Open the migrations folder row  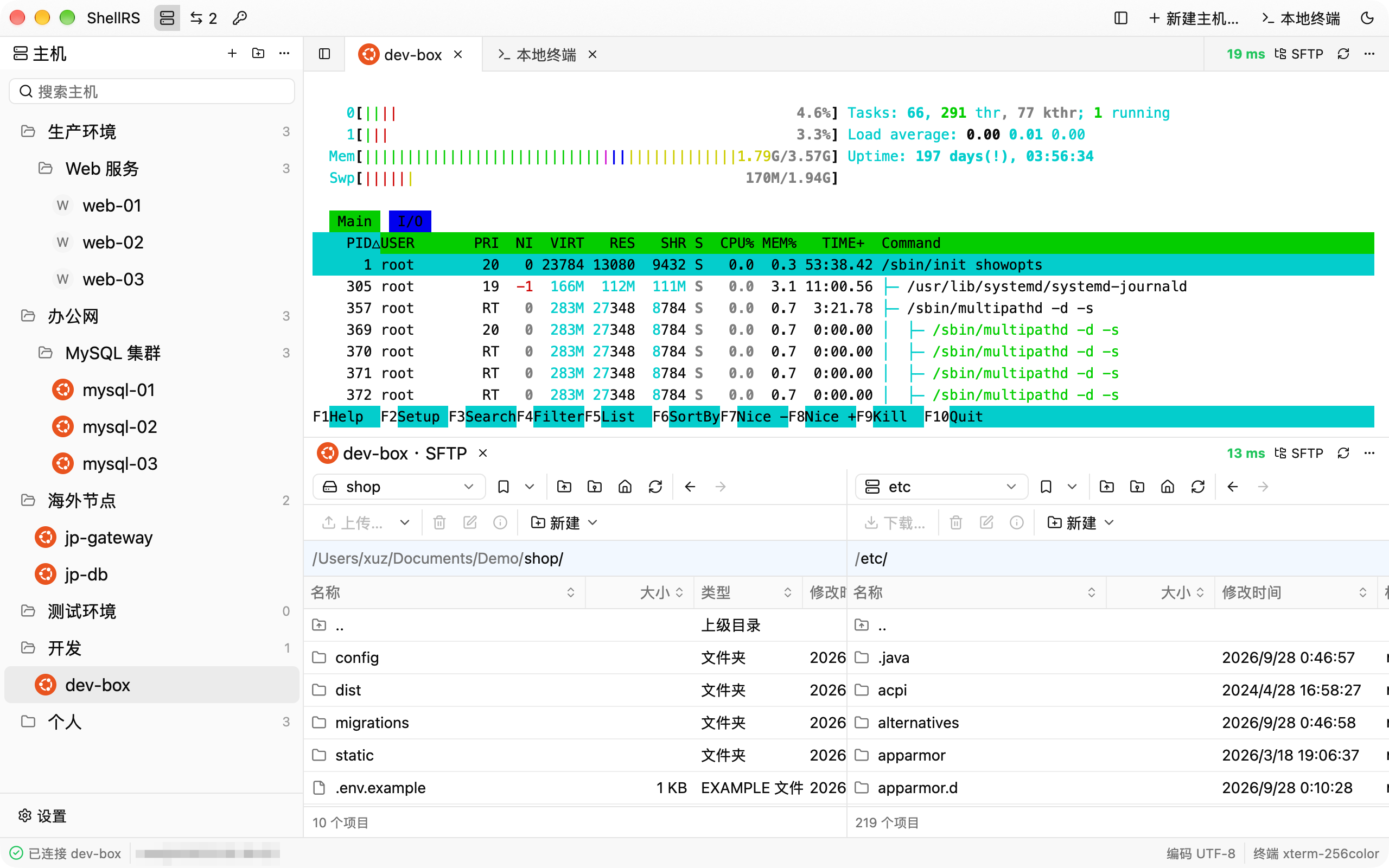coord(575,722)
